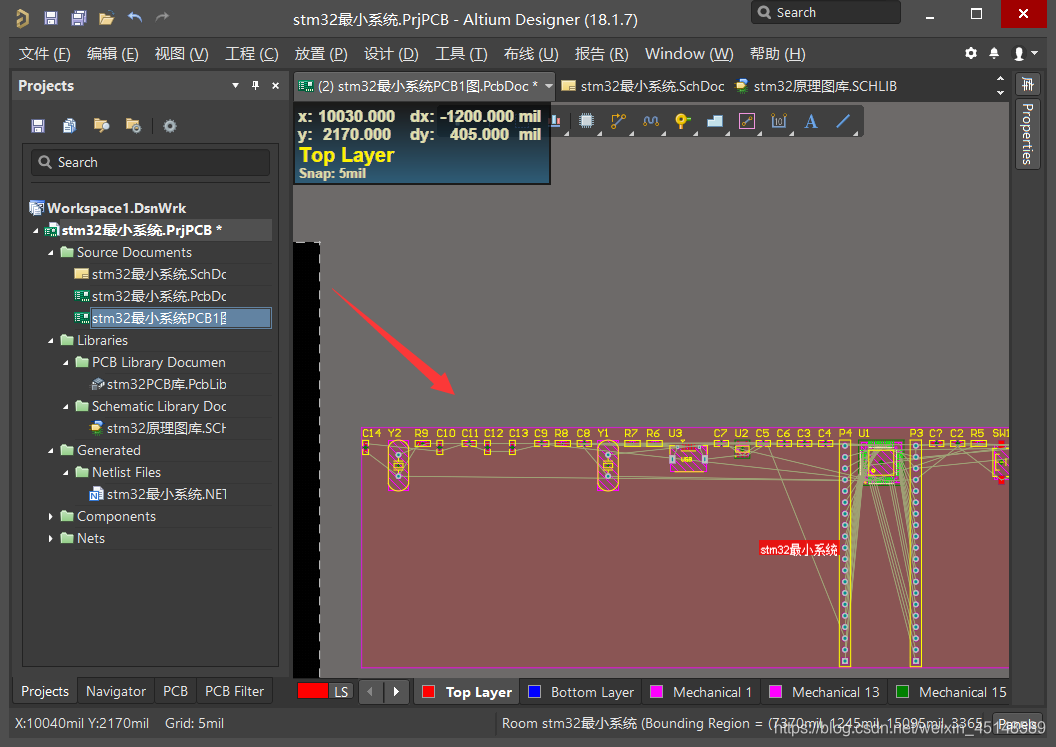Collapse the Source Documents folder
1056x747 pixels.
click(x=52, y=253)
